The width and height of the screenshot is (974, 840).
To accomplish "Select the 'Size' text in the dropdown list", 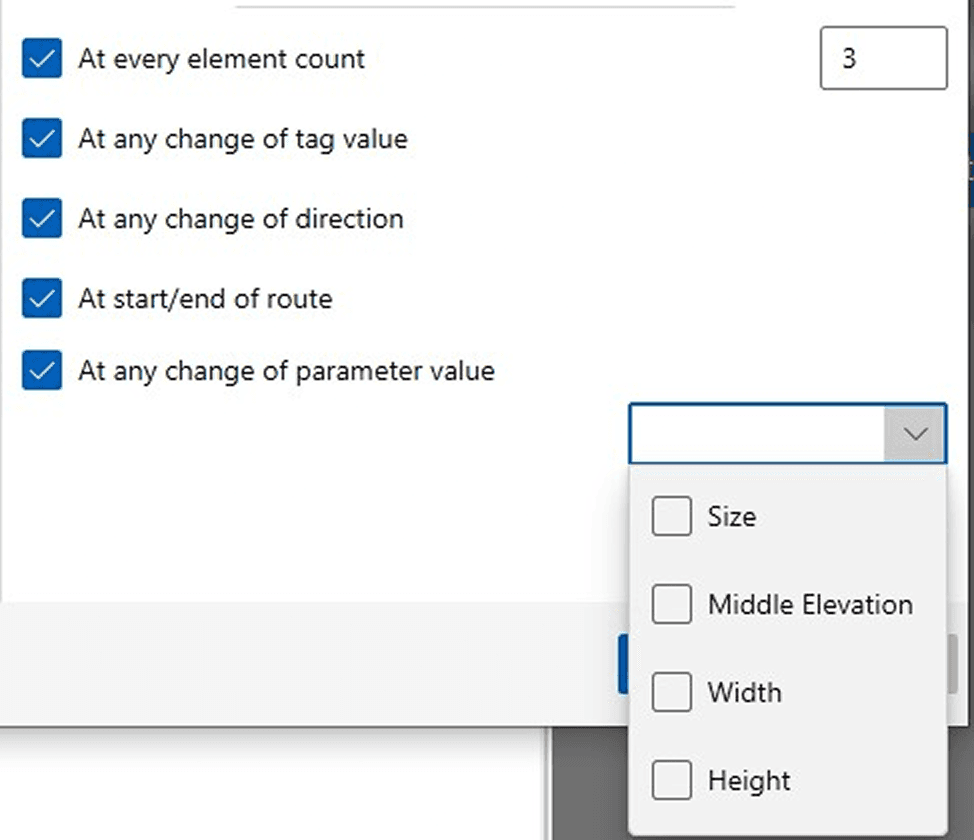I will pyautogui.click(x=731, y=517).
